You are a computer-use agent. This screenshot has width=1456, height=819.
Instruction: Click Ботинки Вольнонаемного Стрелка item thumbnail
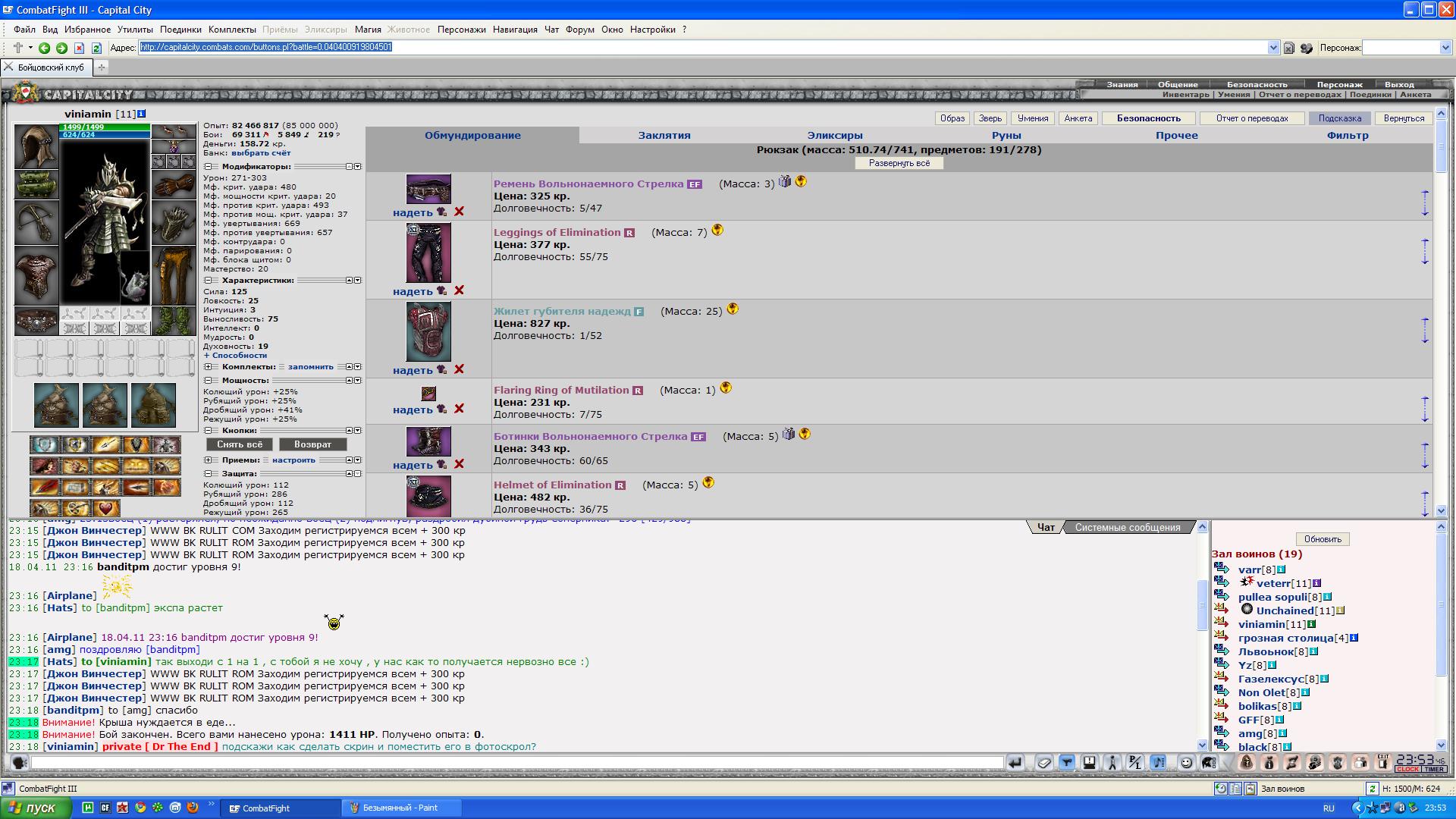coord(428,441)
